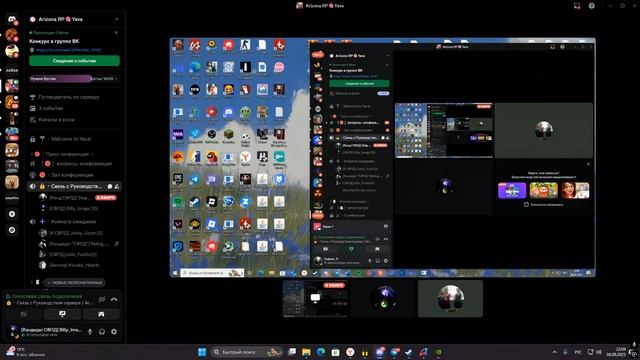
Task: Open chat icon on Связь с Руководством channel
Action: (110, 186)
